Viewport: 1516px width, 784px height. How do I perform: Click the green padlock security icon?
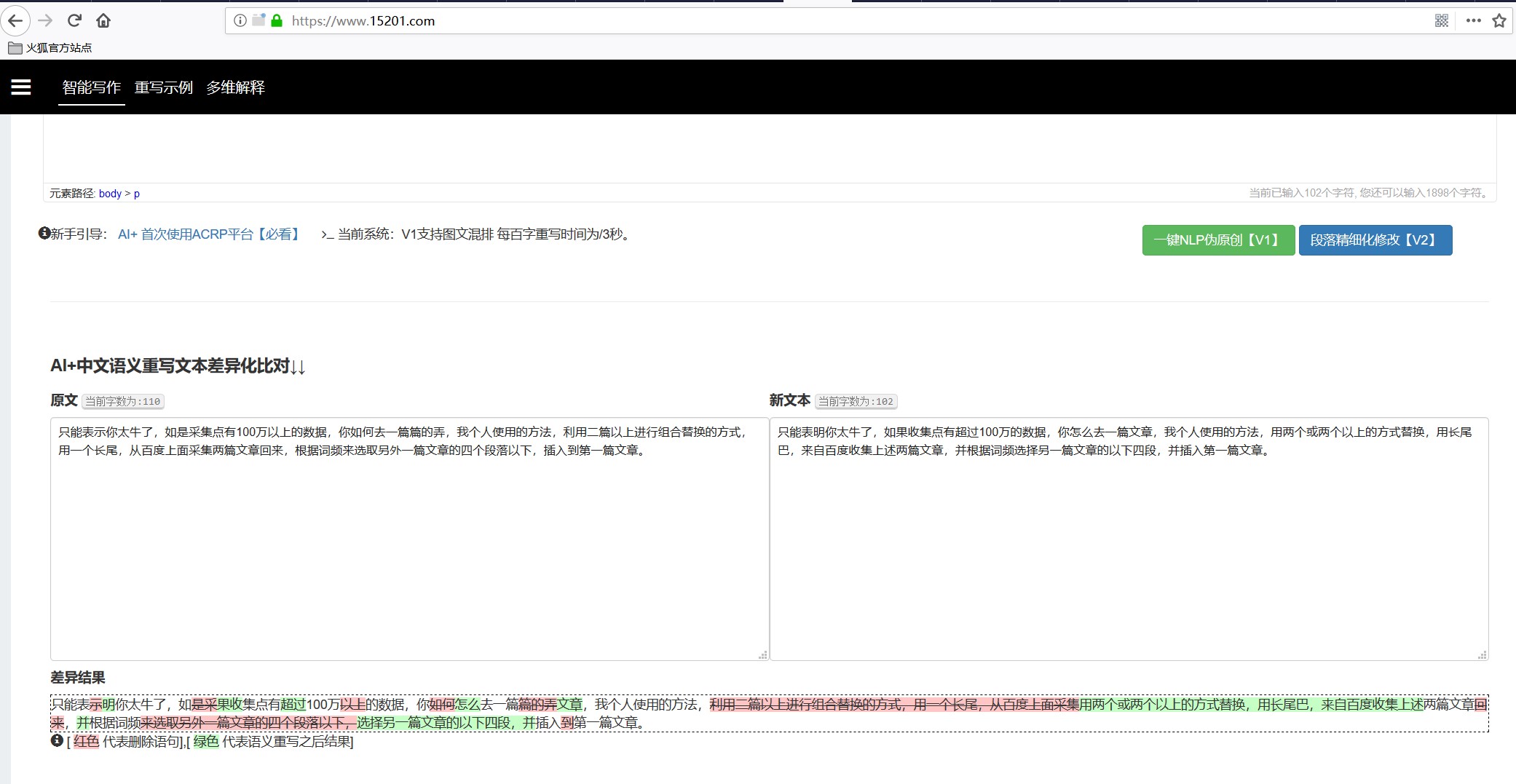point(277,20)
